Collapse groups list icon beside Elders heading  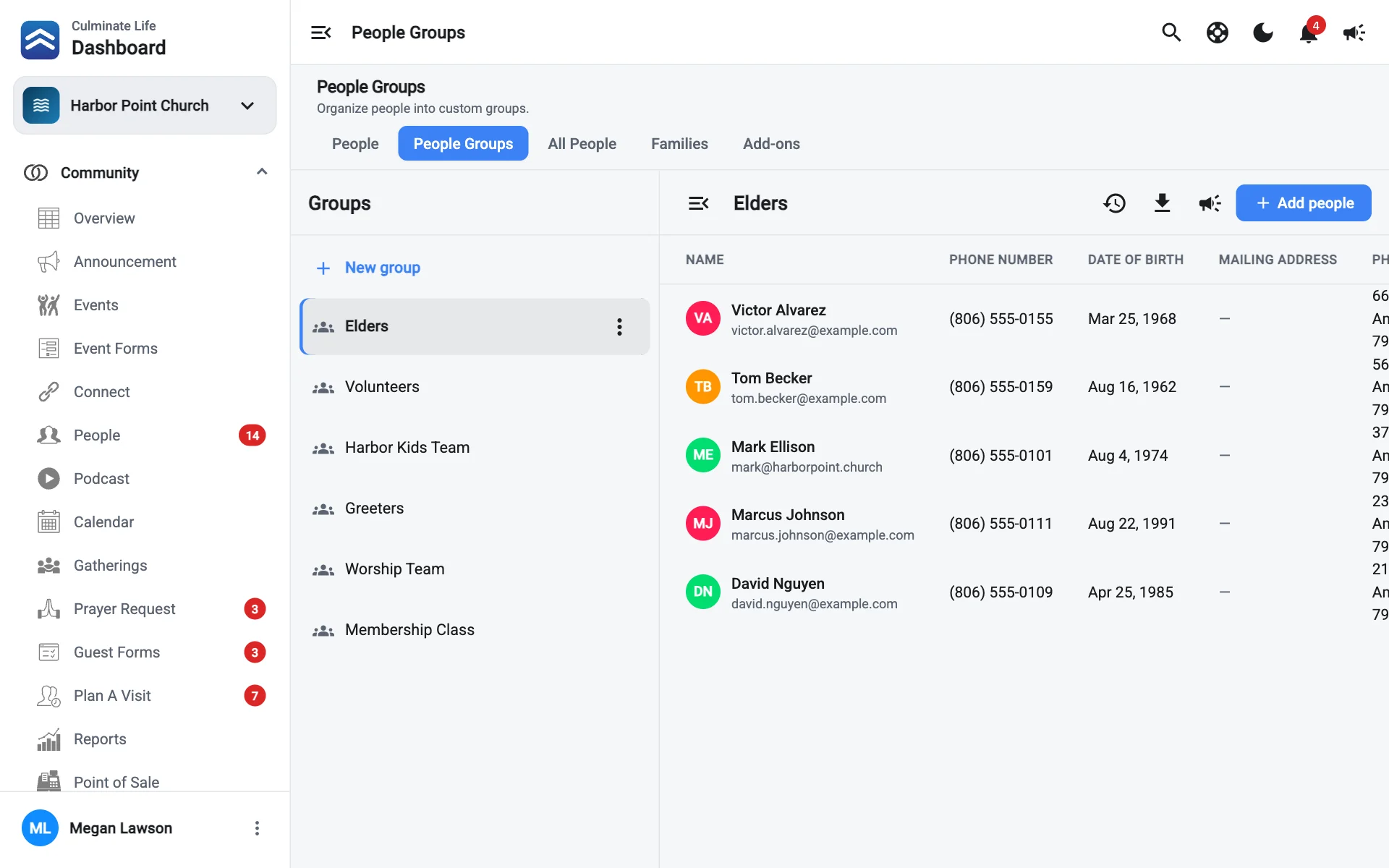(x=698, y=203)
